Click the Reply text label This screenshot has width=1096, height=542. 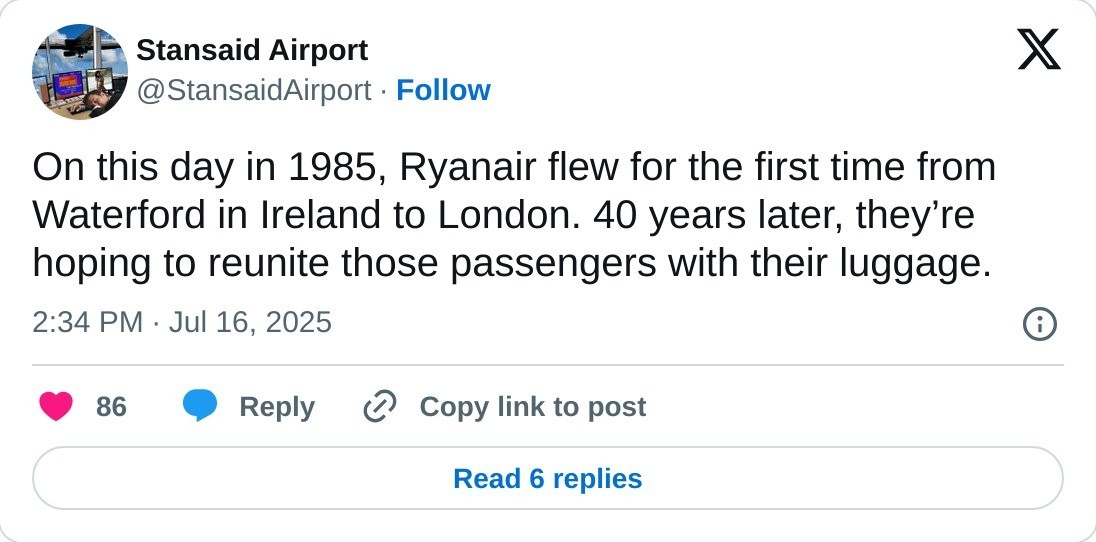click(277, 407)
